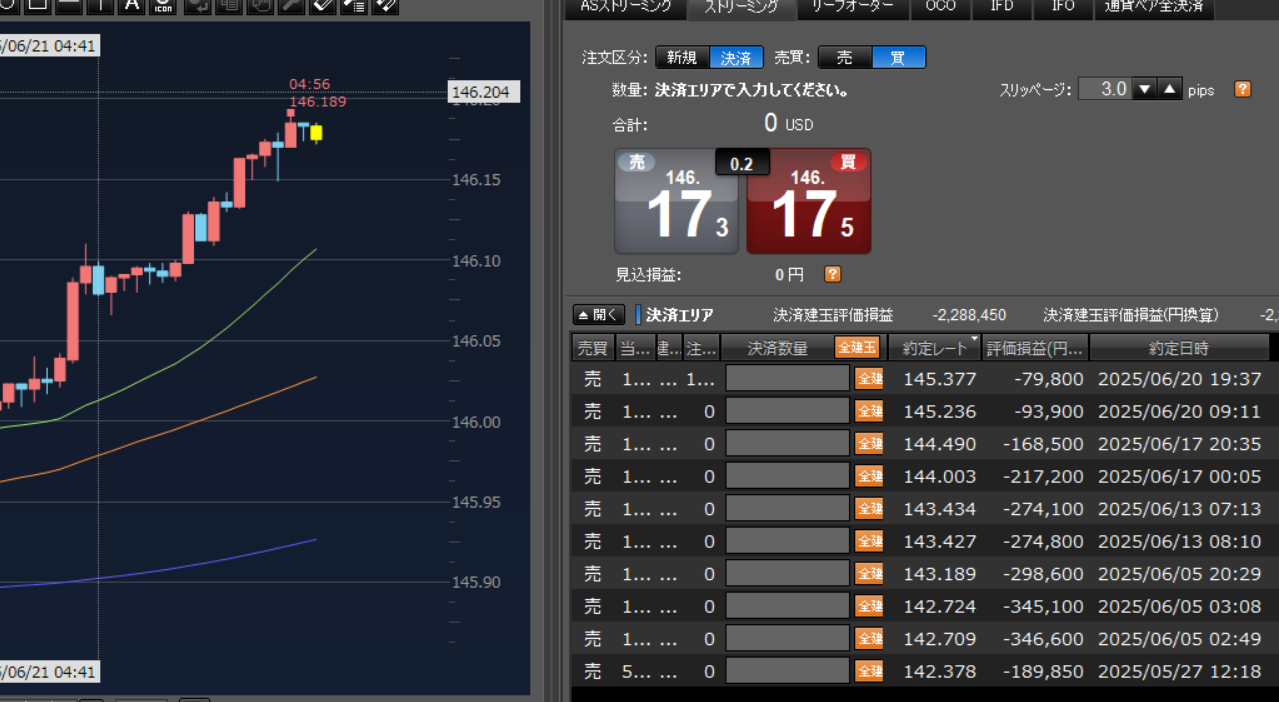Set order type to 新規

(x=682, y=58)
